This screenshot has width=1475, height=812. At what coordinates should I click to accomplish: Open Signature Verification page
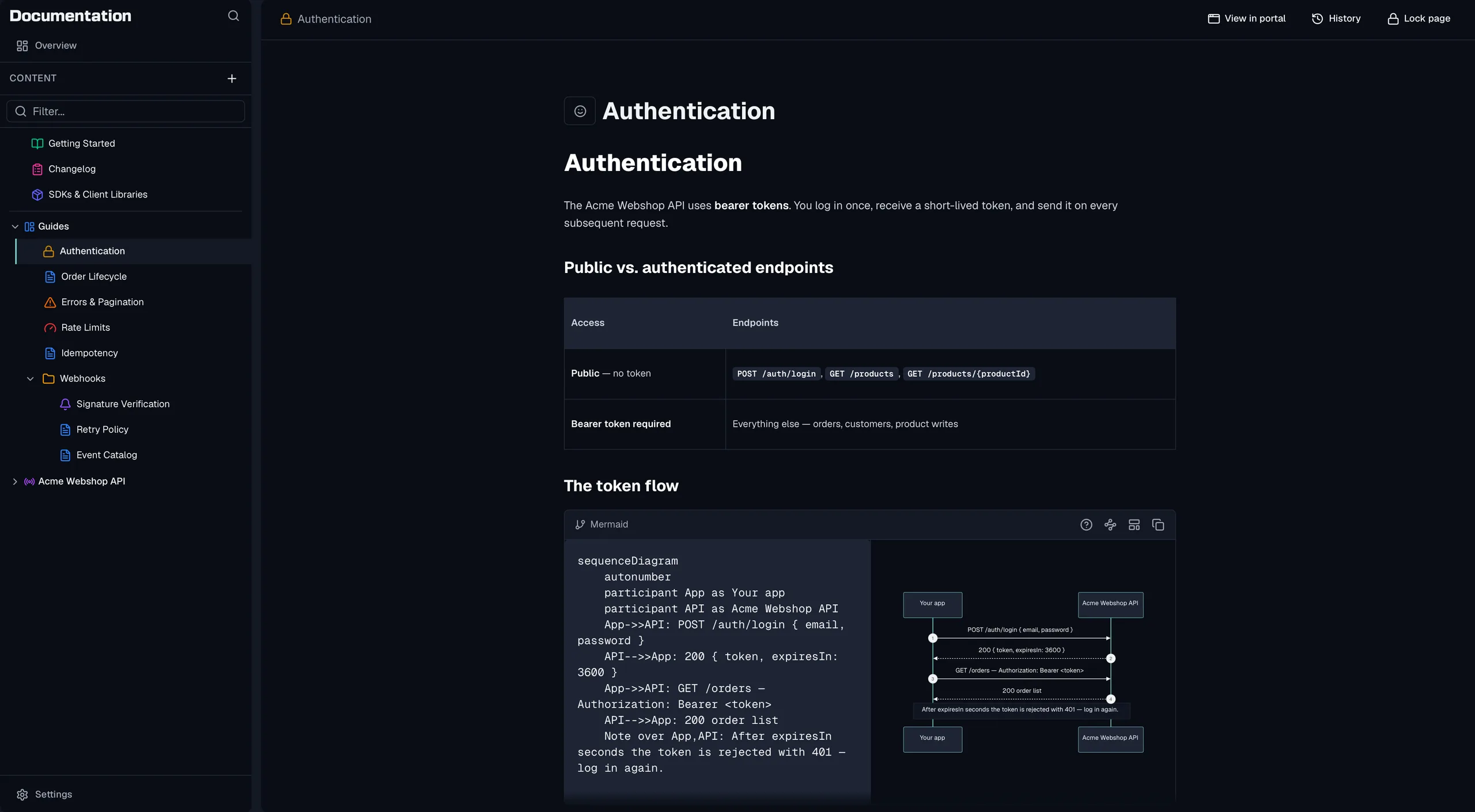pos(123,404)
